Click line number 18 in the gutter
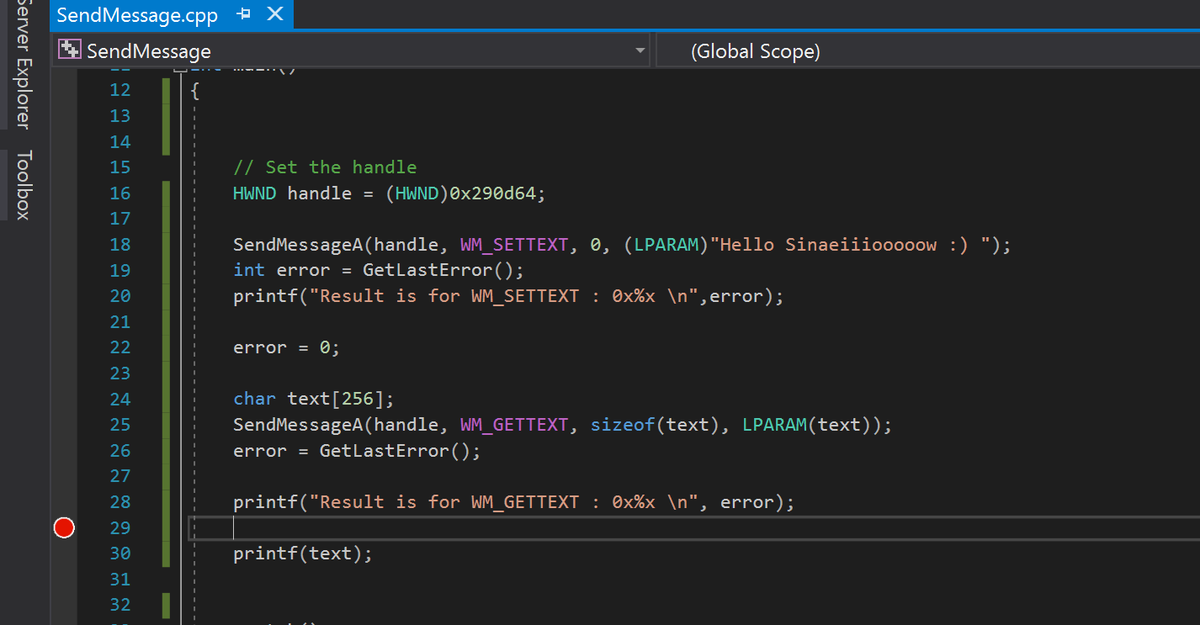The height and width of the screenshot is (625, 1200). click(120, 244)
